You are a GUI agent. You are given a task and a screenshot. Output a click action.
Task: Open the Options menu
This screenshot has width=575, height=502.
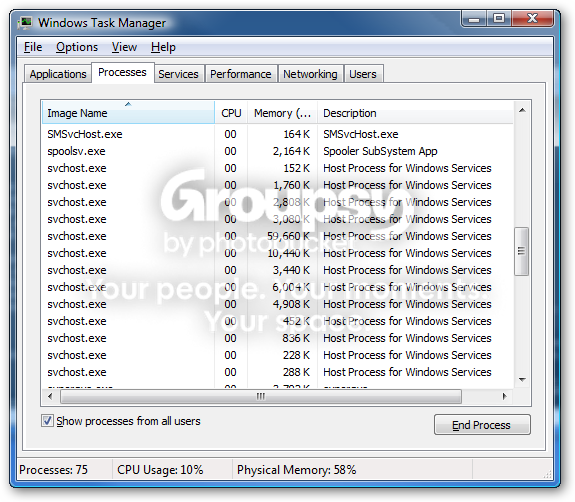(77, 47)
